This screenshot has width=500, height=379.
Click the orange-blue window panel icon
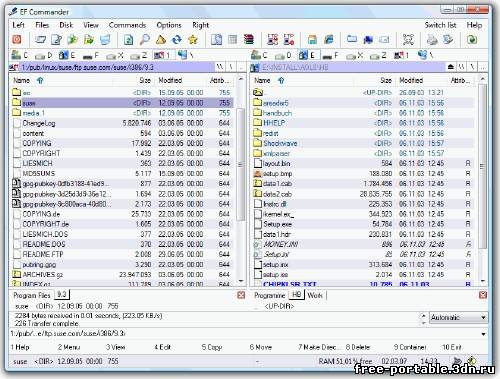point(312,40)
